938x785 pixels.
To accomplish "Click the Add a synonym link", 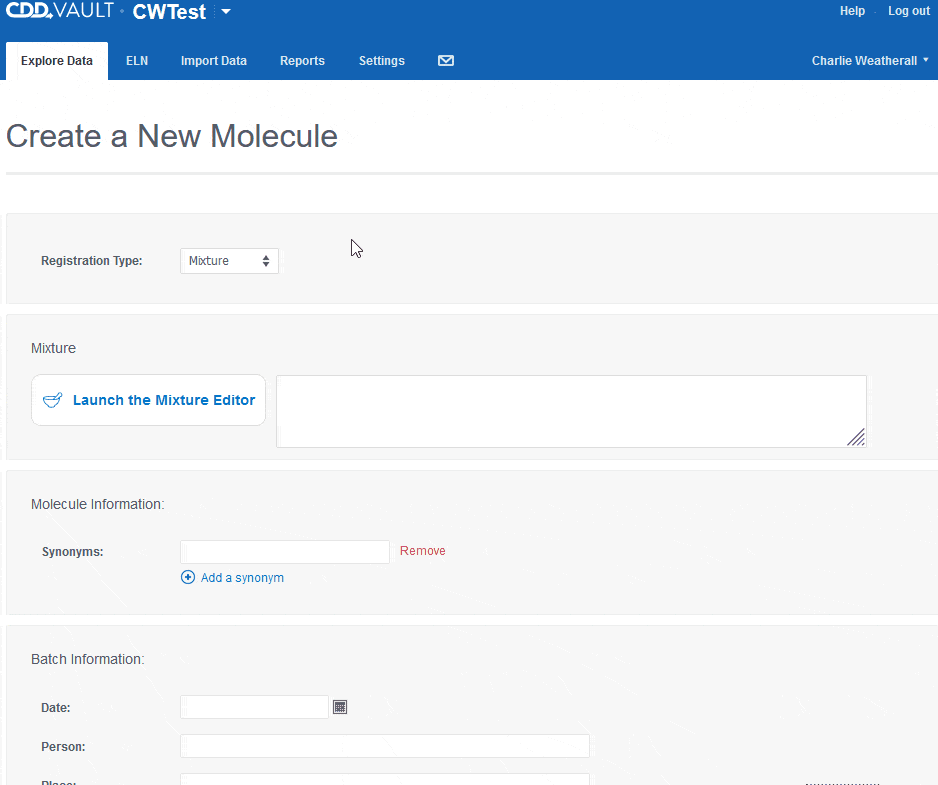I will 242,577.
